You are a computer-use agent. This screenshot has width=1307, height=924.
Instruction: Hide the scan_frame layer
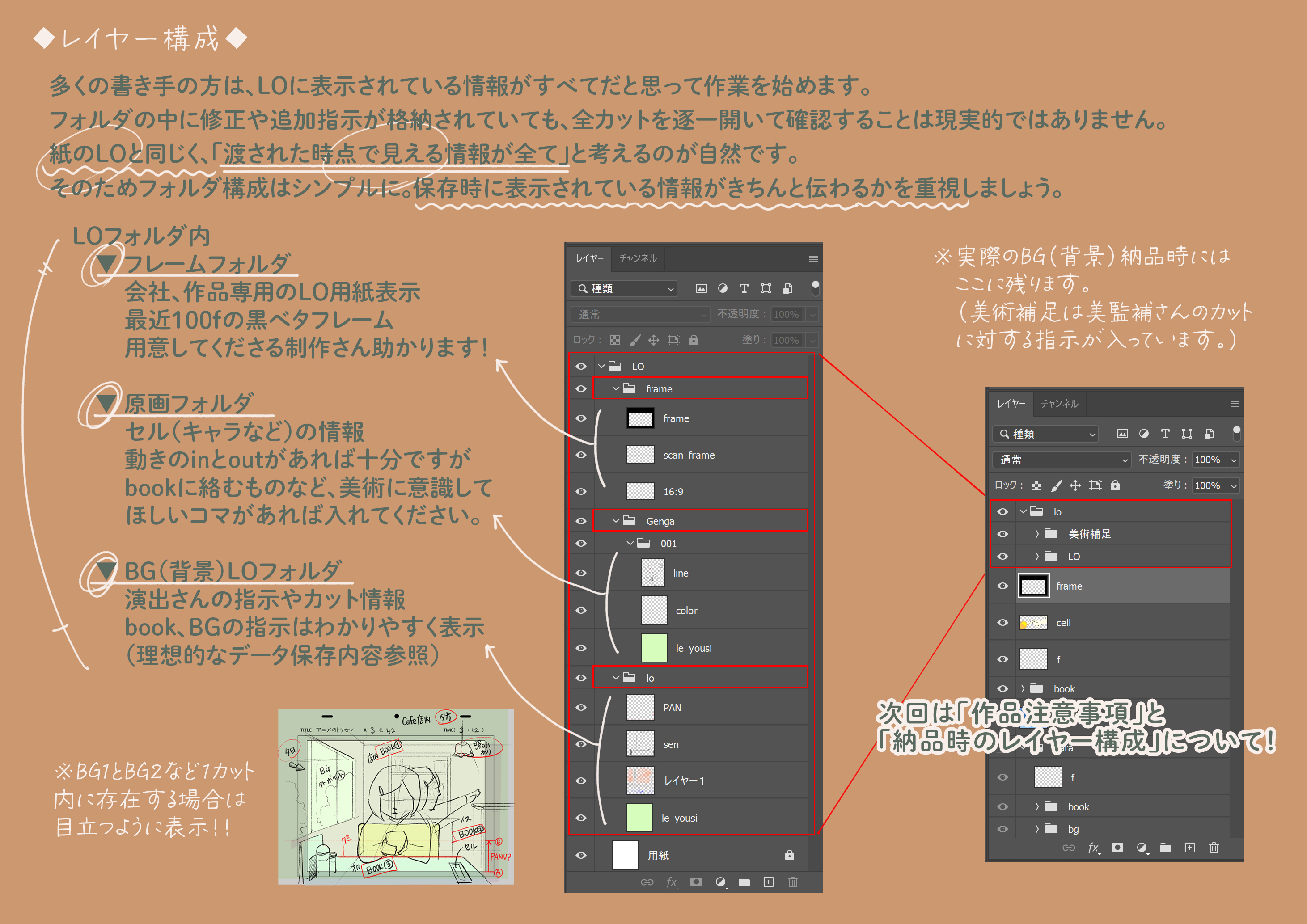581,455
